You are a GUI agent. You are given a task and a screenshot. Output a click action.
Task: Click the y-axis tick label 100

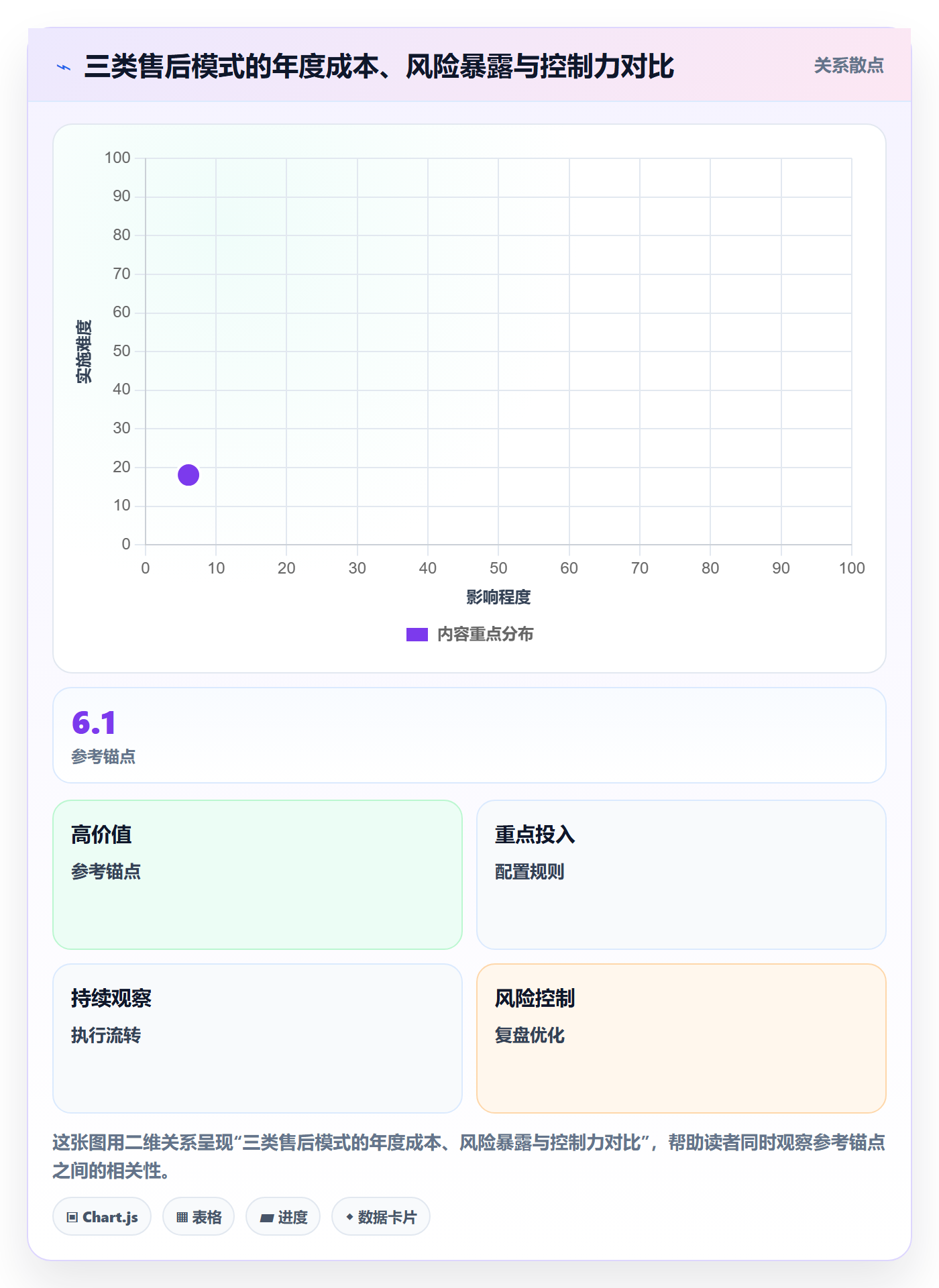coord(117,158)
